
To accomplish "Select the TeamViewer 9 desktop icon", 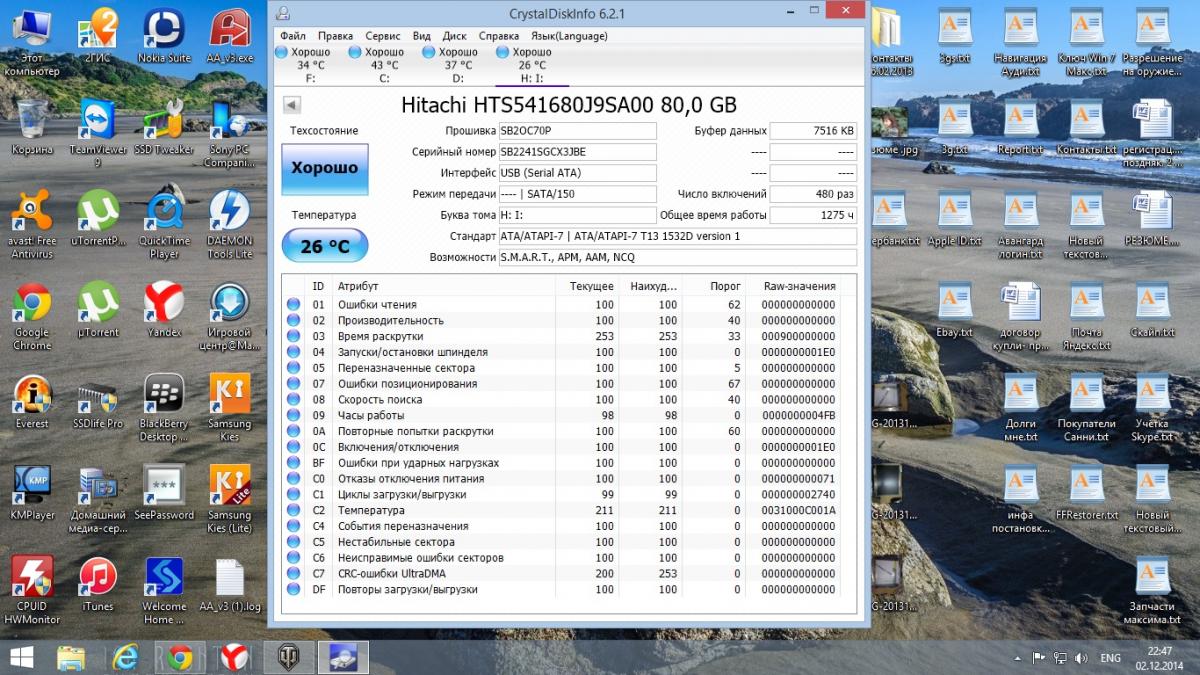I will [97, 133].
